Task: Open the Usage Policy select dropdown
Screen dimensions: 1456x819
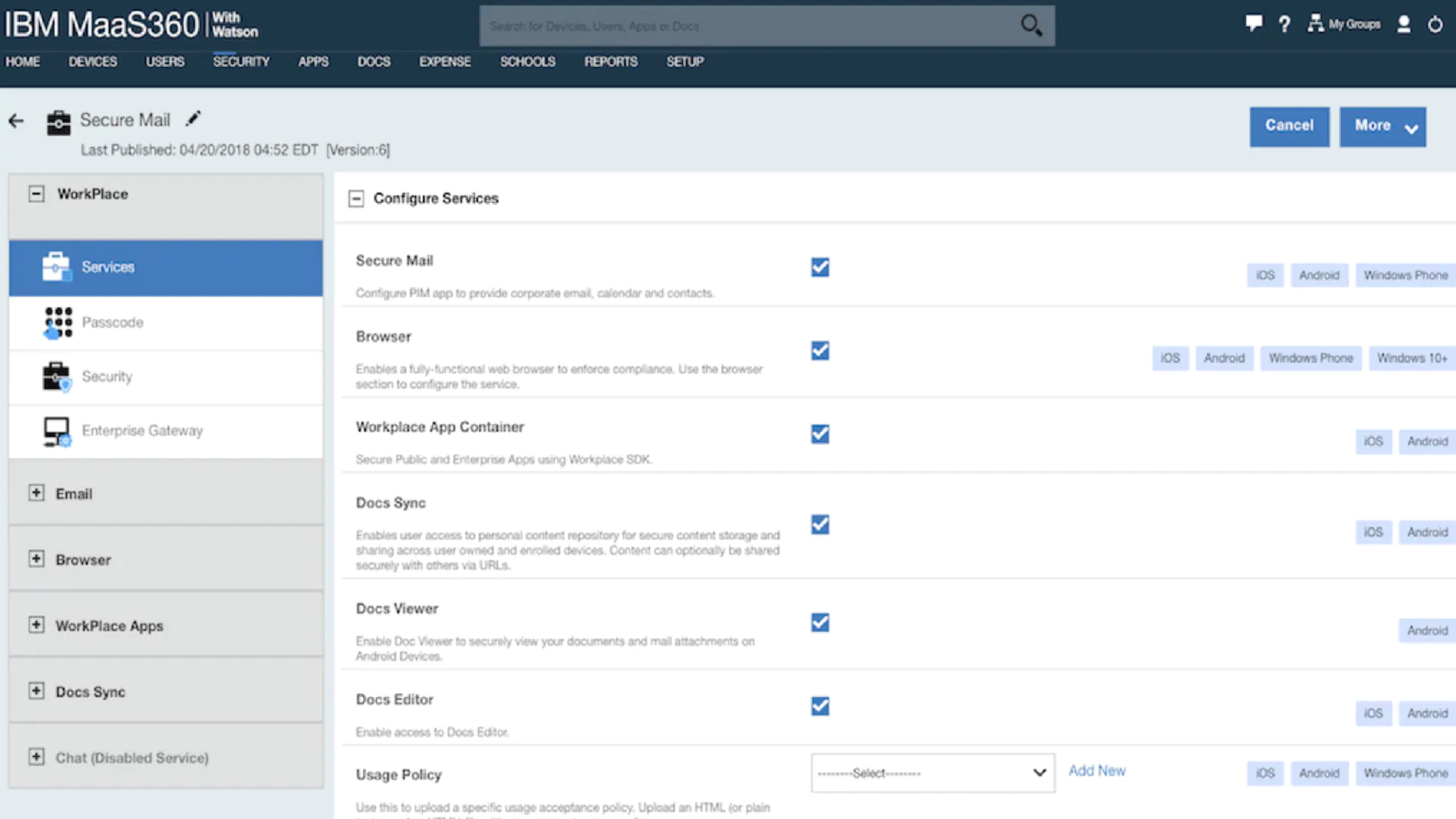Action: click(x=932, y=773)
